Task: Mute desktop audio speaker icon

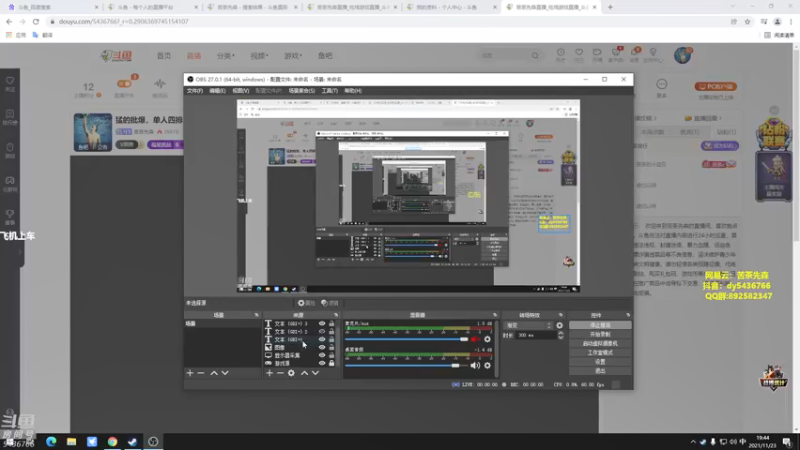Action: click(x=475, y=365)
